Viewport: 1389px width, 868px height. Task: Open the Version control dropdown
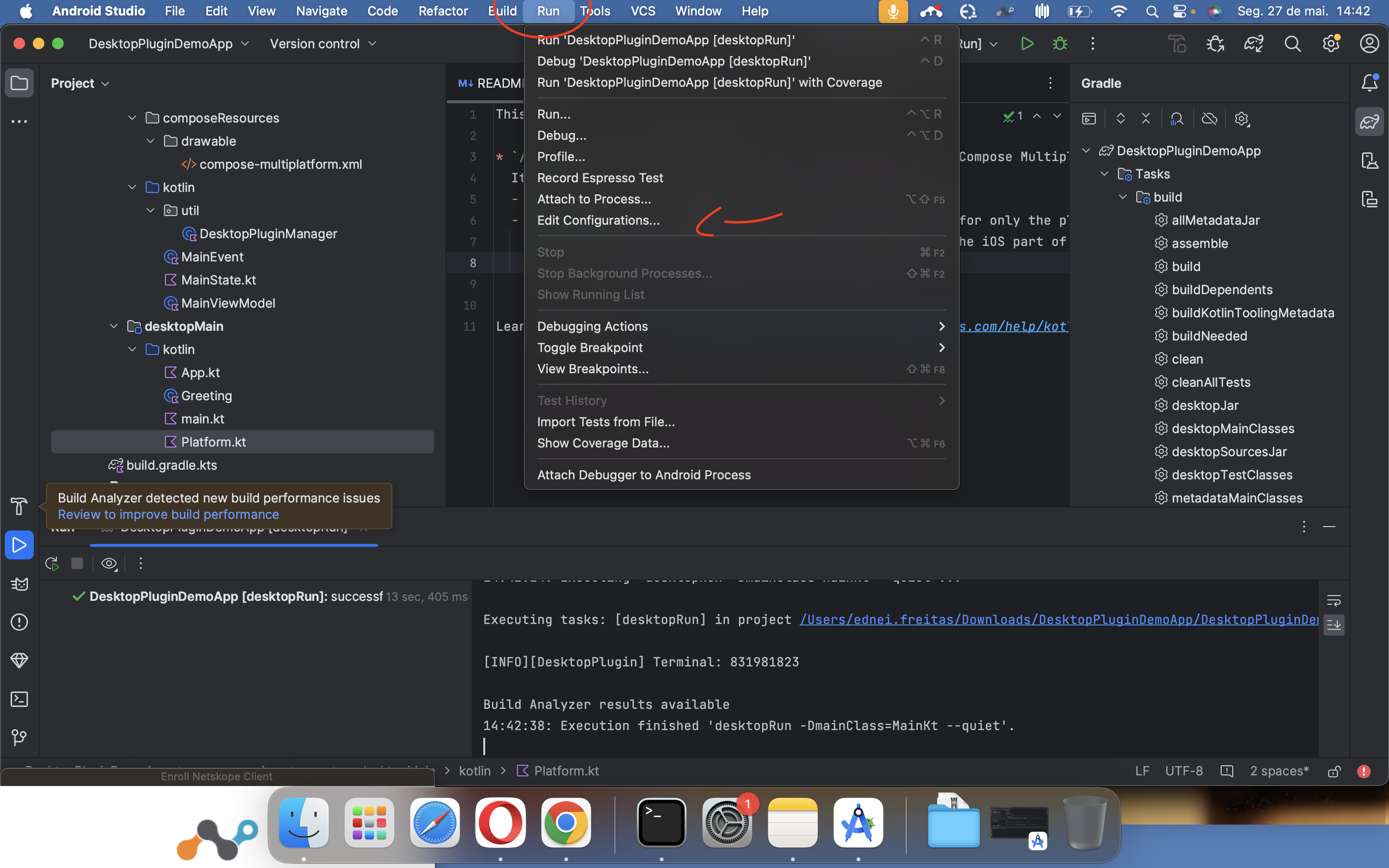(323, 43)
